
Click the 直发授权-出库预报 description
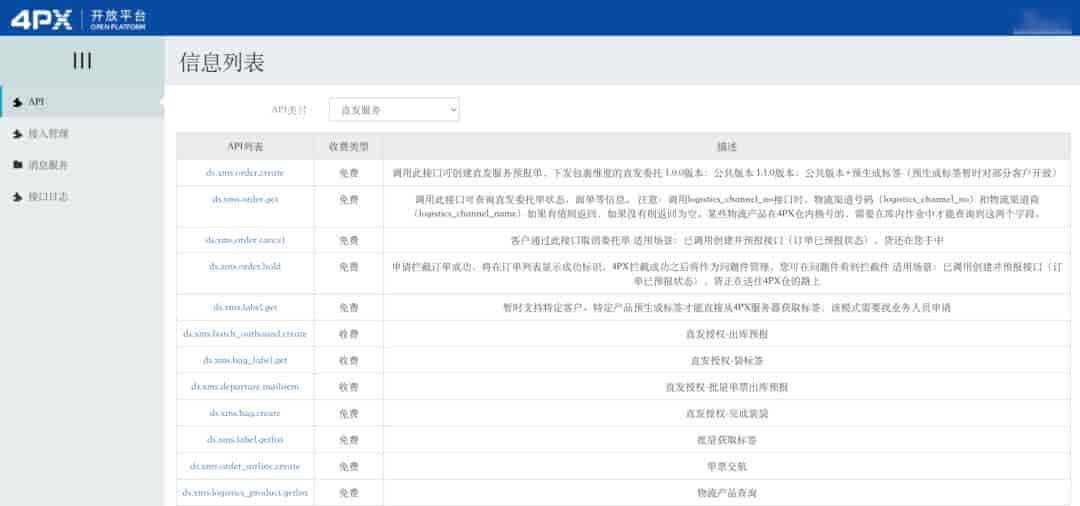[x=727, y=334]
